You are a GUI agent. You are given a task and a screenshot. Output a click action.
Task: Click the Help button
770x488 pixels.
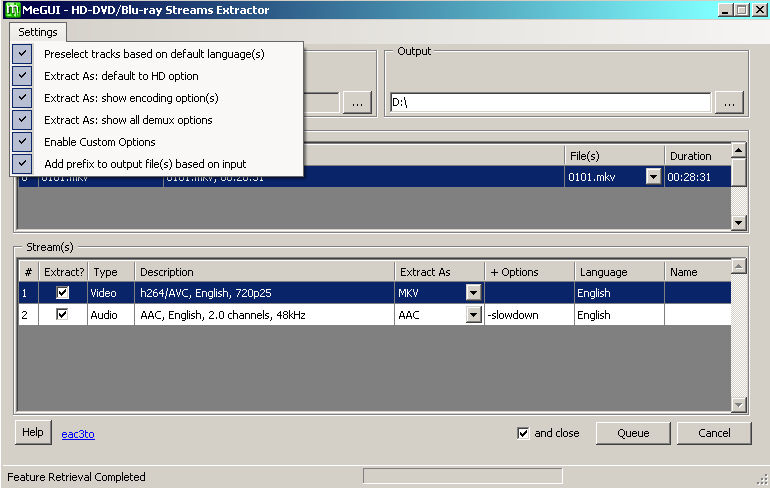pos(33,433)
